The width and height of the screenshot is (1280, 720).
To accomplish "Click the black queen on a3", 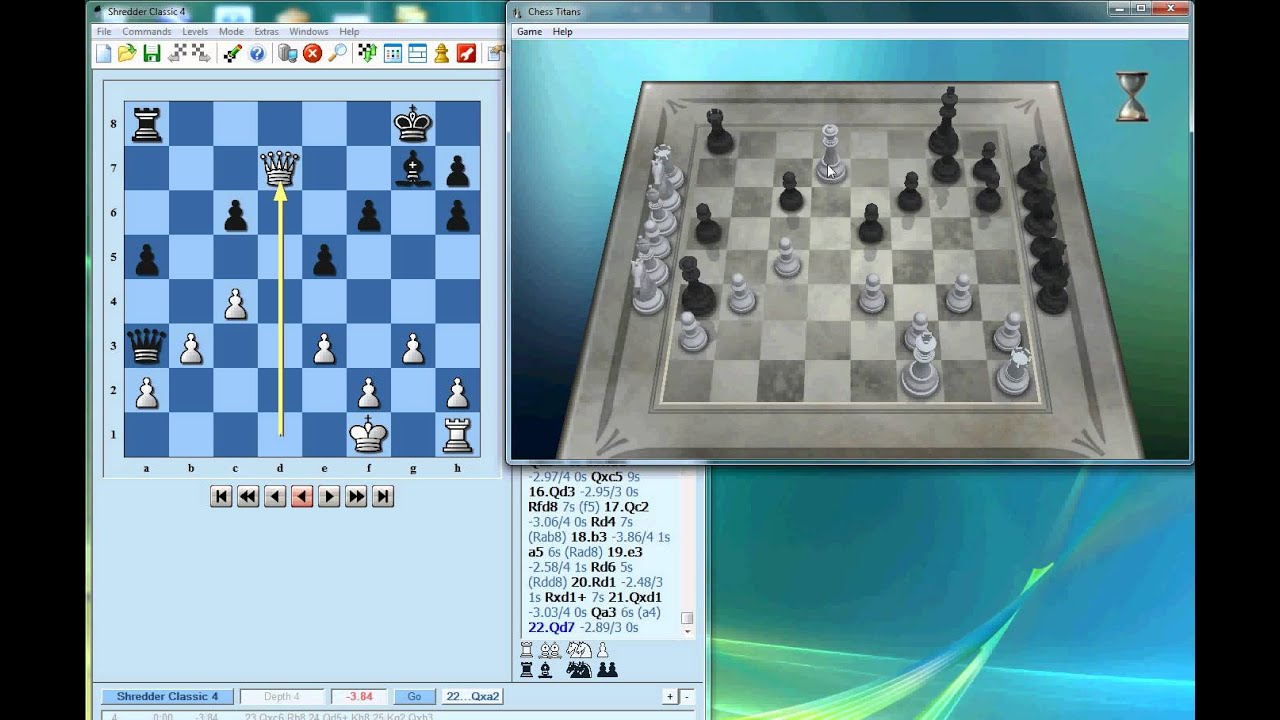I will [x=146, y=346].
